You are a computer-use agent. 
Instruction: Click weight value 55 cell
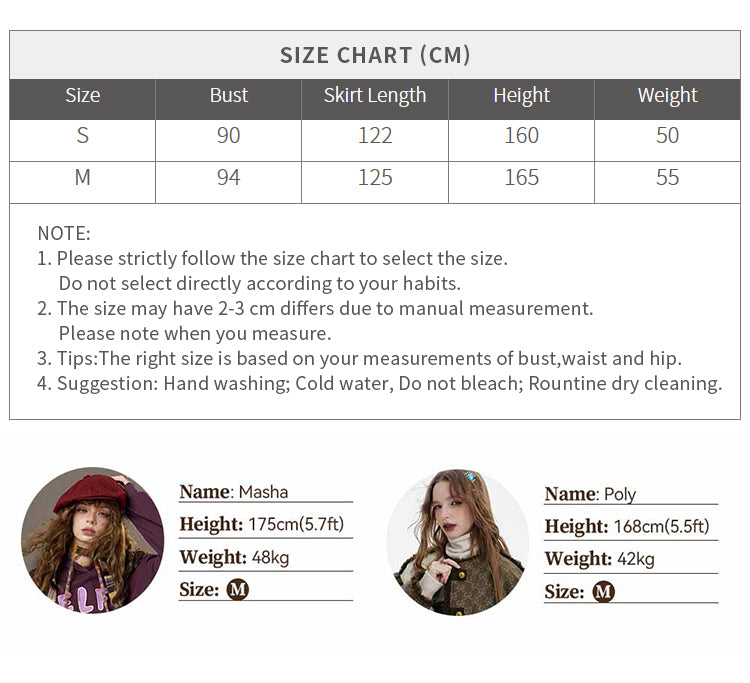point(667,177)
